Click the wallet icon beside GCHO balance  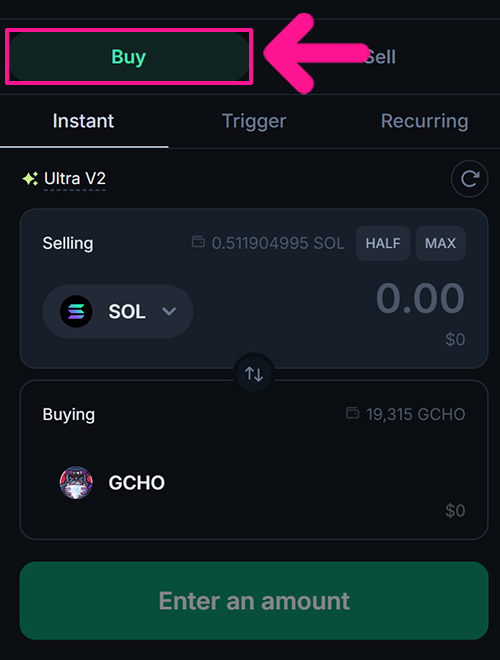[352, 413]
